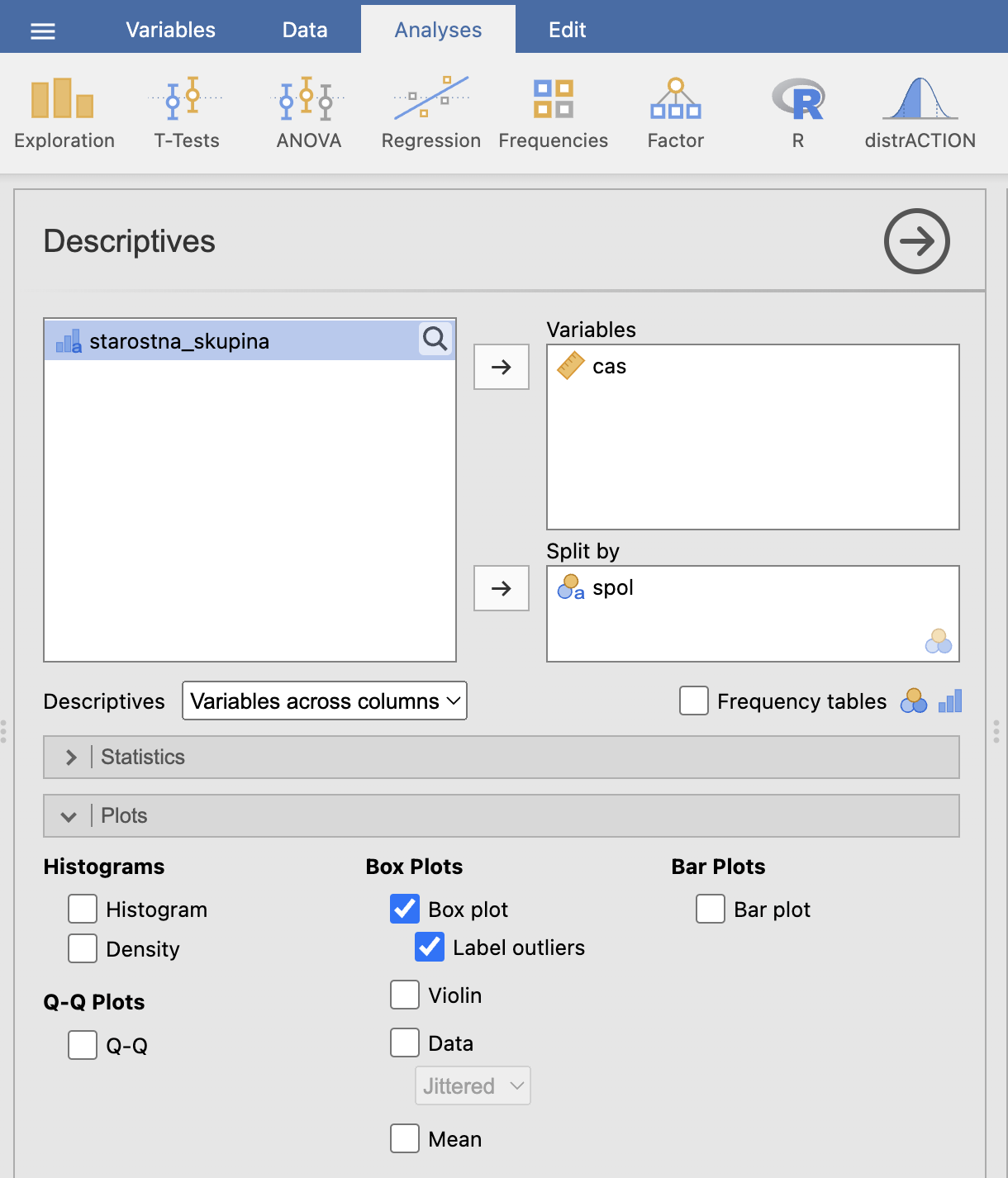This screenshot has height=1178, width=1008.
Task: Open the Exploration analyses menu
Action: tap(64, 113)
